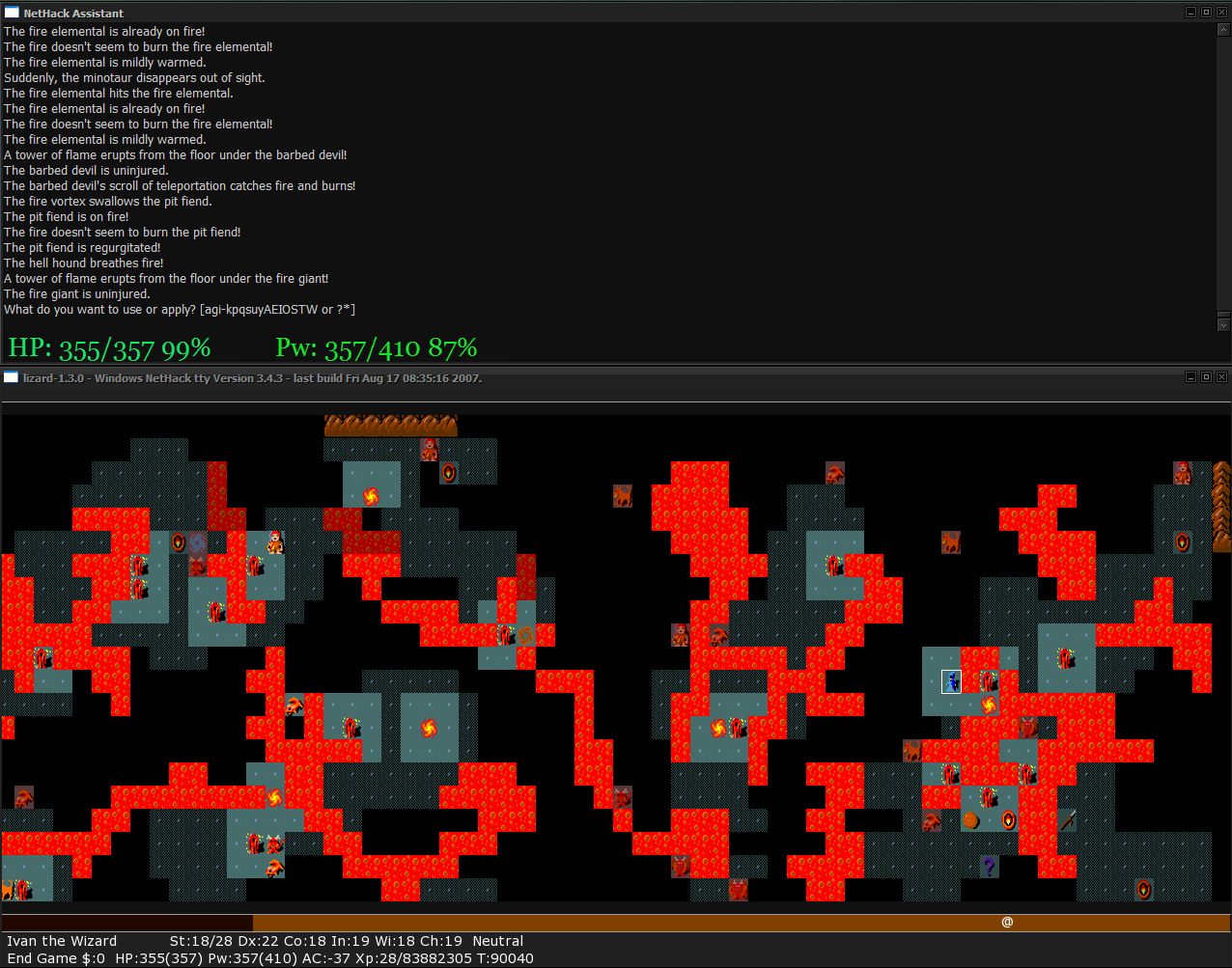Close the NetHack Assistant window

click(1221, 13)
